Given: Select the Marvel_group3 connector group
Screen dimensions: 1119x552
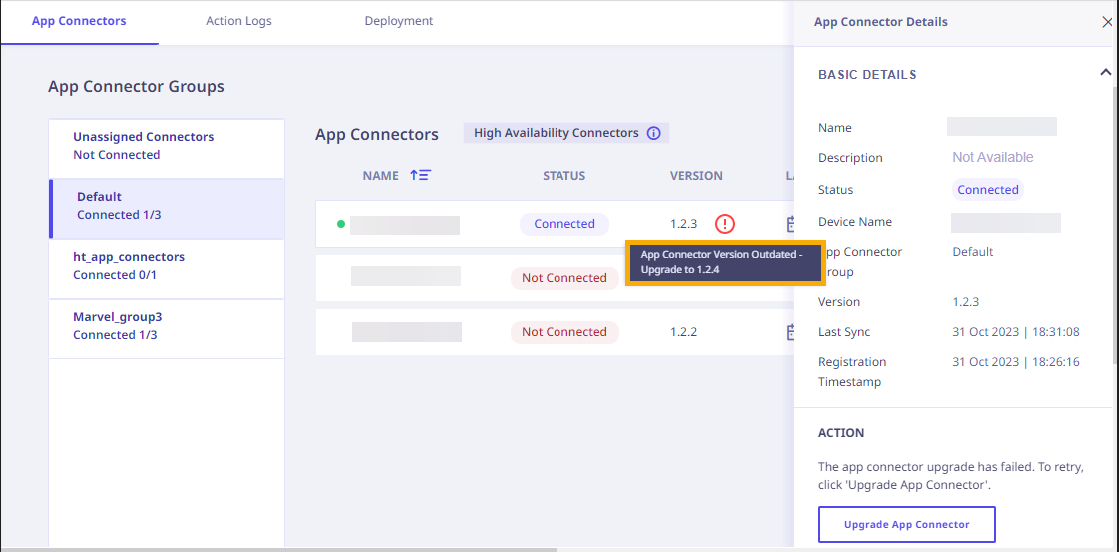Looking at the screenshot, I should coord(166,328).
